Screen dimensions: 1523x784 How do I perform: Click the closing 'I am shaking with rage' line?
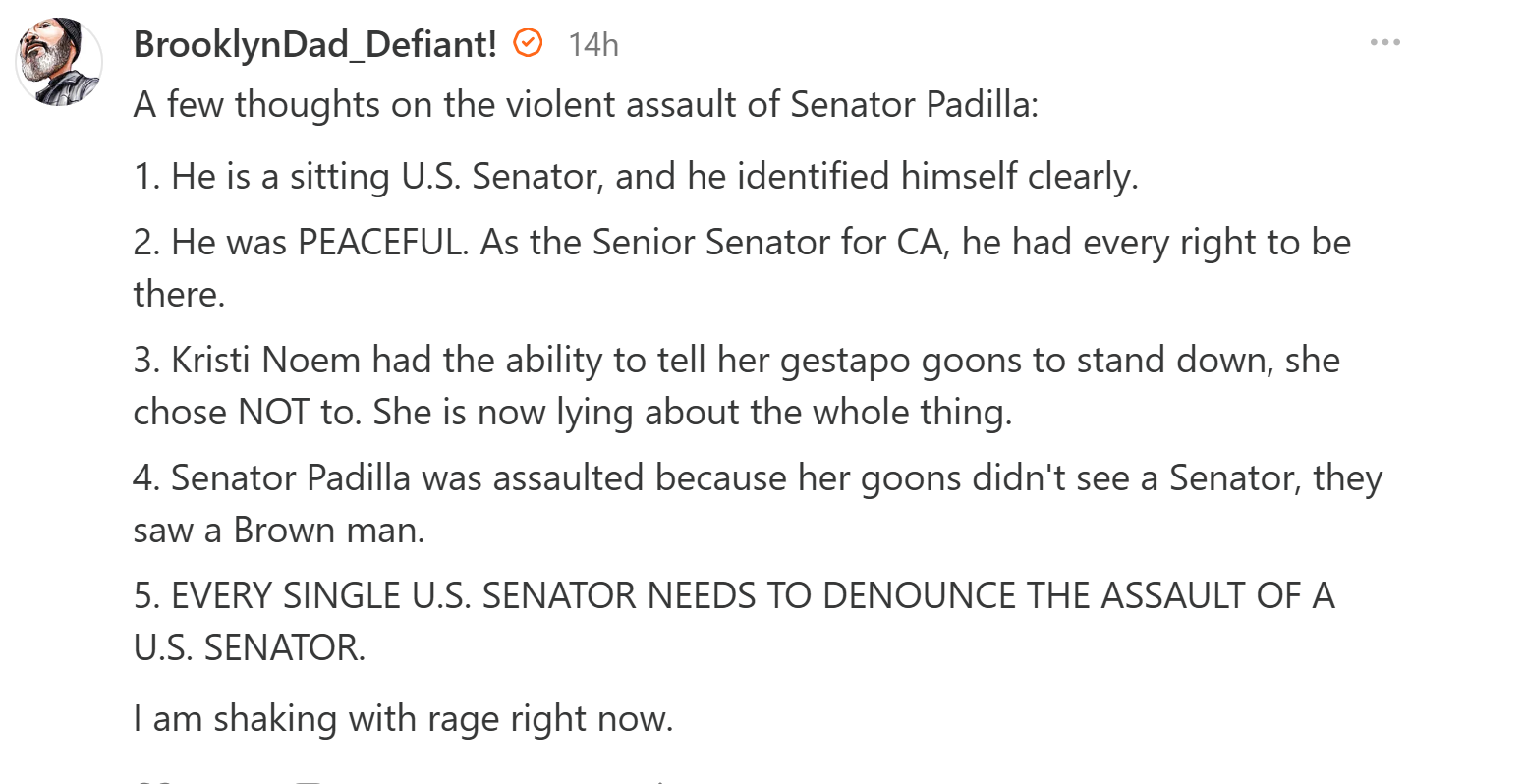click(403, 718)
